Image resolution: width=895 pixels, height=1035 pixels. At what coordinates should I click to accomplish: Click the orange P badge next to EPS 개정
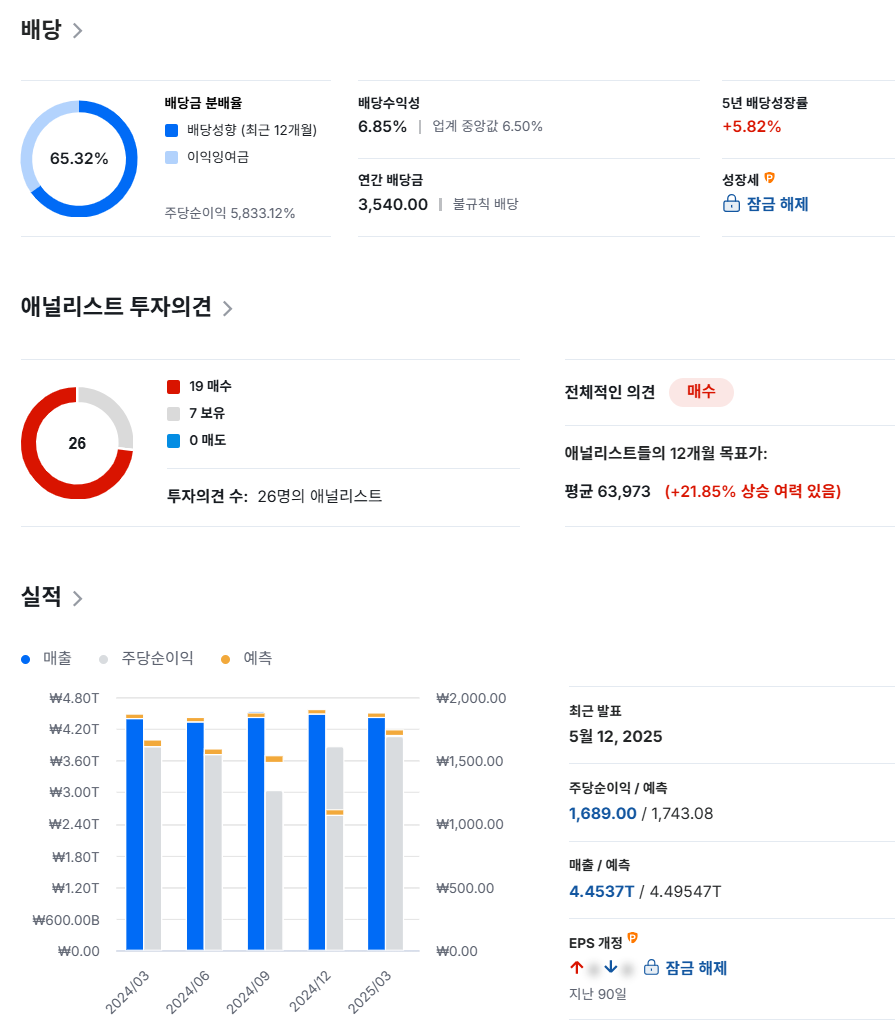point(633,939)
